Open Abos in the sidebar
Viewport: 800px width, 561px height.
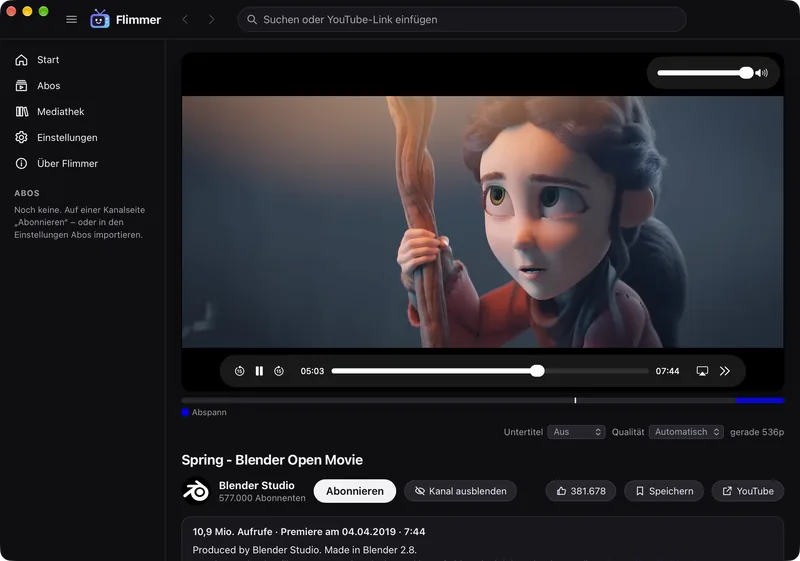(83, 86)
